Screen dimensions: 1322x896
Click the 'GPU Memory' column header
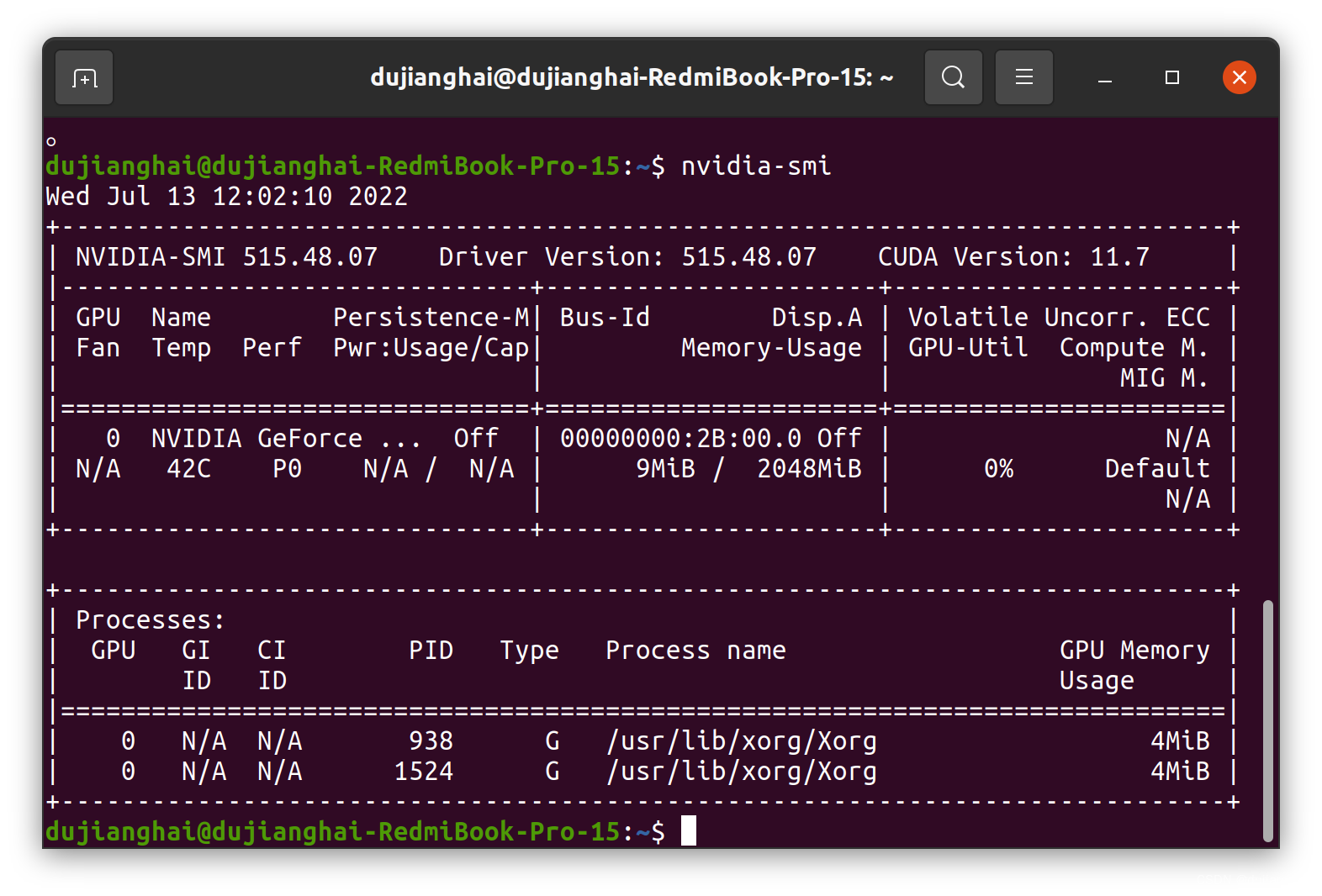click(x=1134, y=650)
